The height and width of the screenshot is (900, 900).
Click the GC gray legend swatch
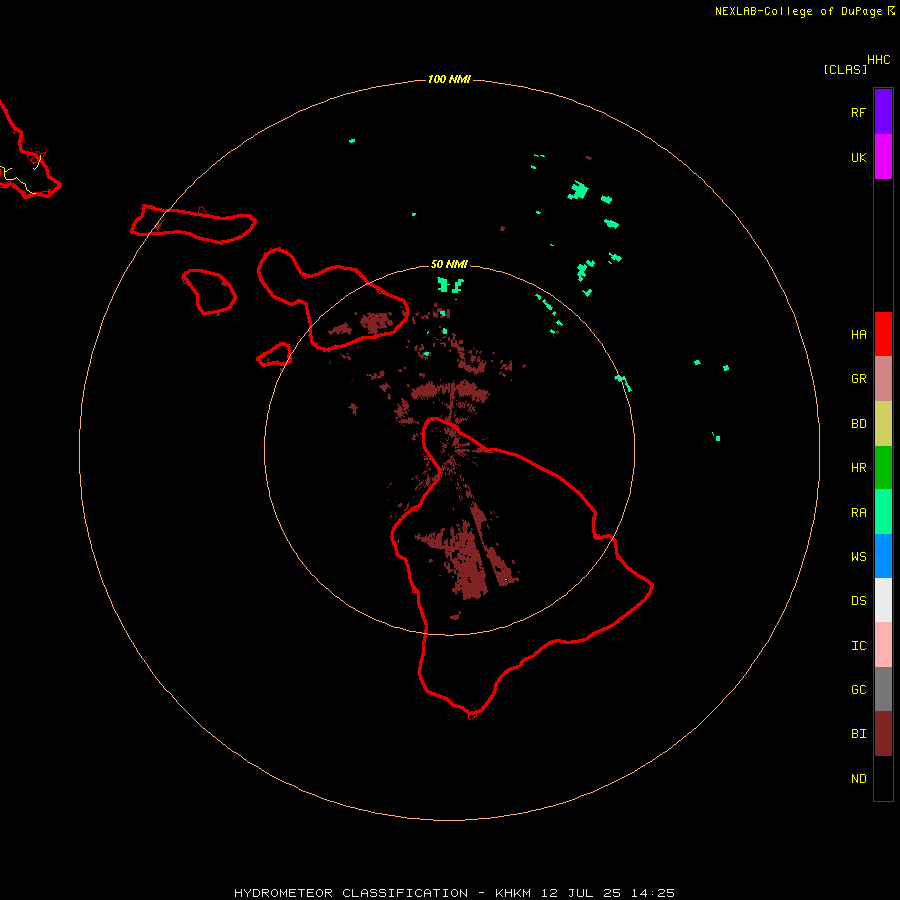point(883,689)
